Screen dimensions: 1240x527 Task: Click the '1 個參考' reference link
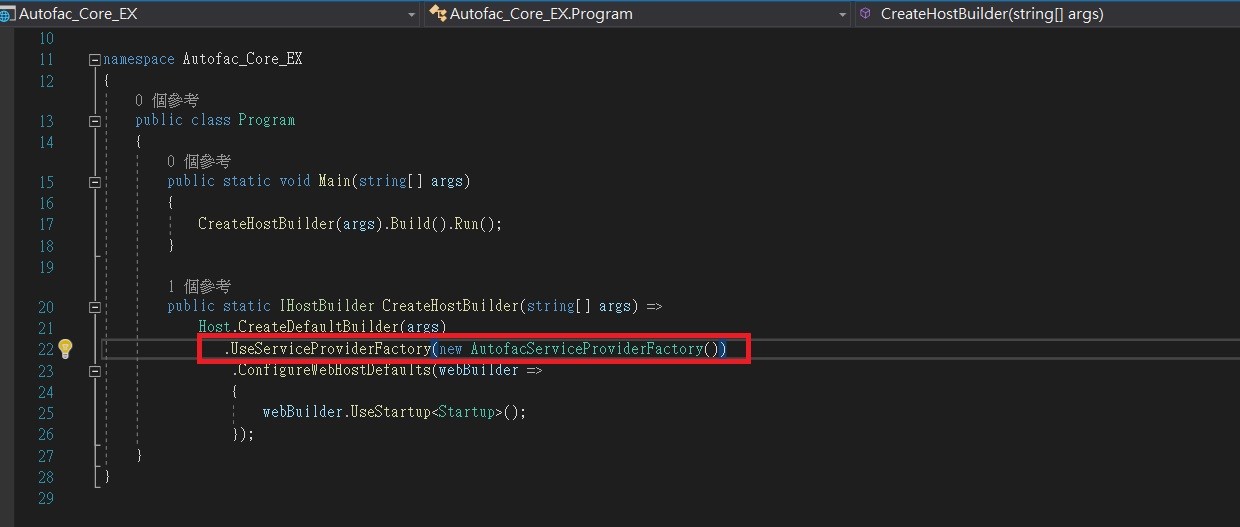click(x=199, y=287)
